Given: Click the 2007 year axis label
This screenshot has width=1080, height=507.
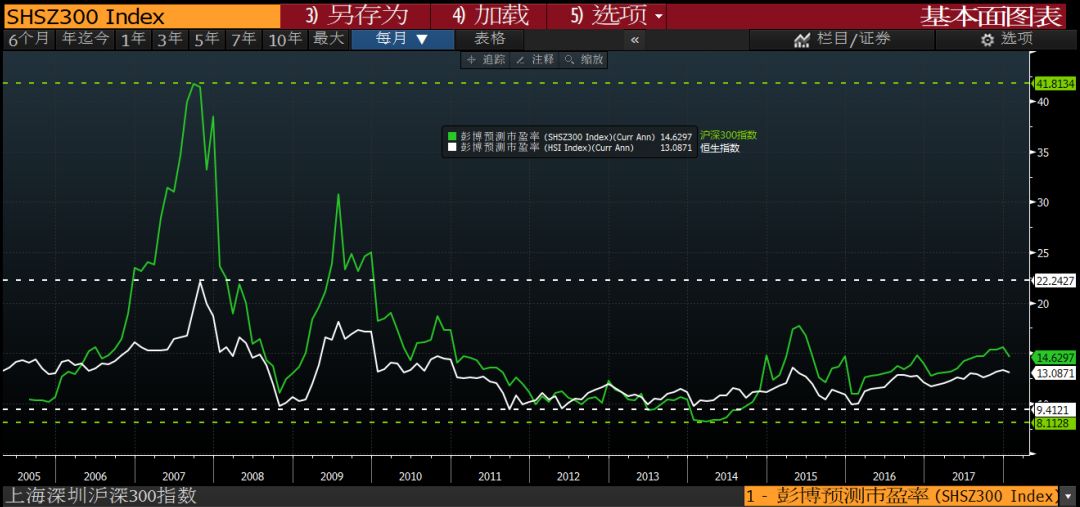Looking at the screenshot, I should [x=174, y=476].
